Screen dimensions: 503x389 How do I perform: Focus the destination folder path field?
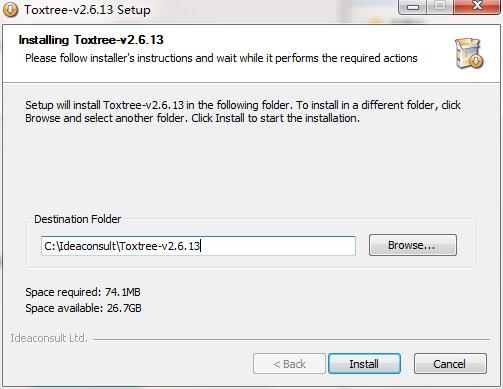pos(198,246)
